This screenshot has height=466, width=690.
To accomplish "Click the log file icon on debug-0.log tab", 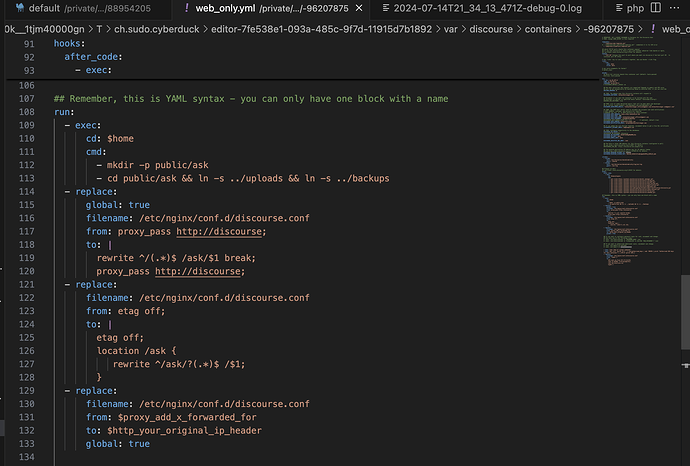I will 386,8.
